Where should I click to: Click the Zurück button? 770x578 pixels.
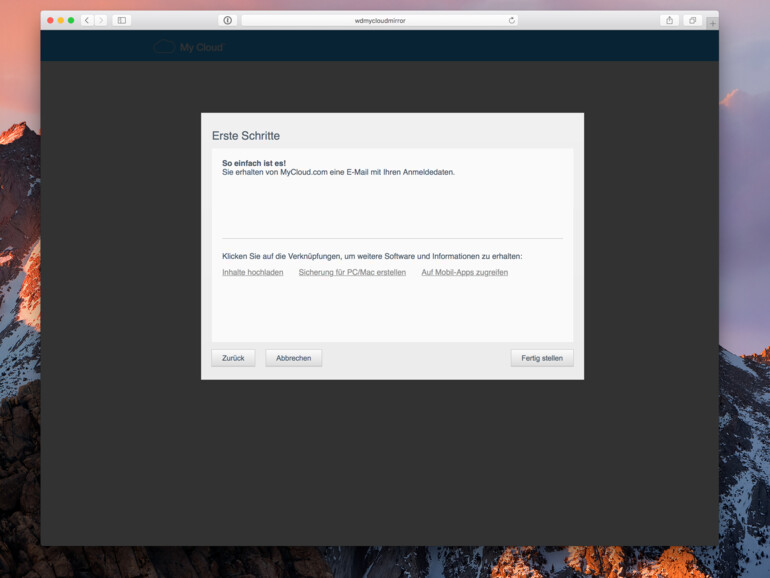click(233, 358)
